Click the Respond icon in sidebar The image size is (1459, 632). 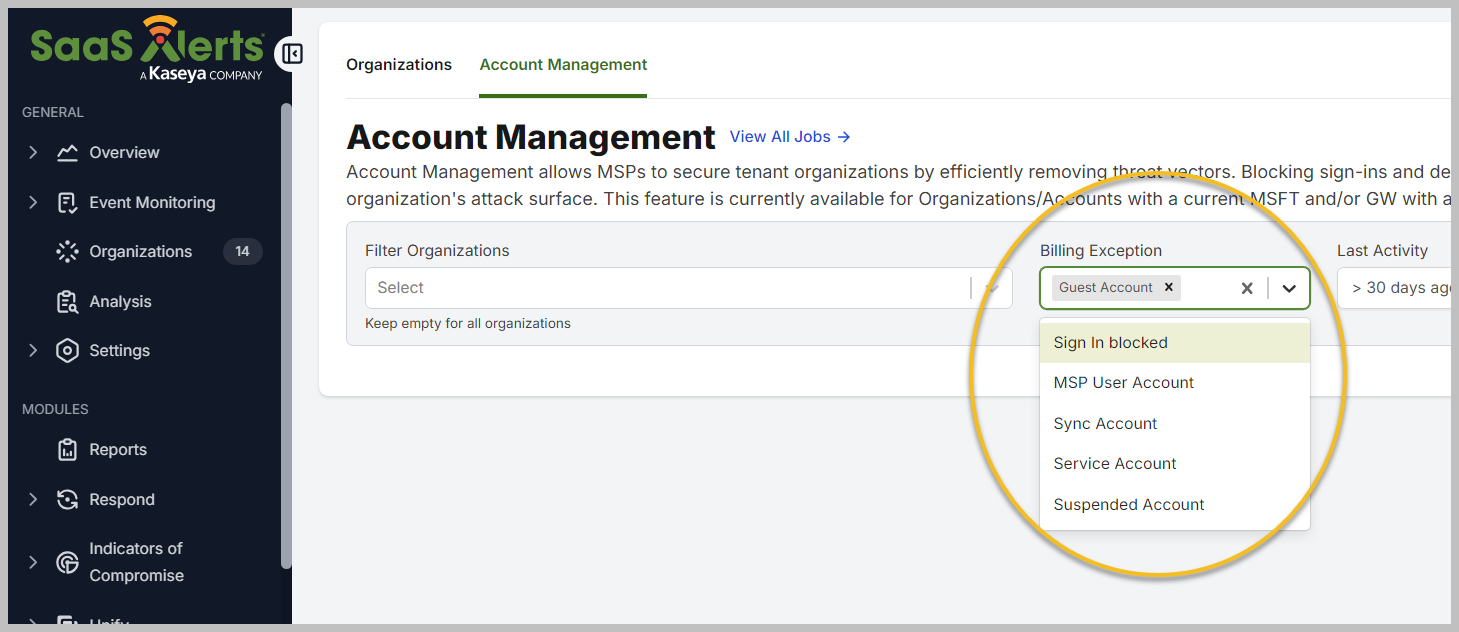tap(67, 500)
